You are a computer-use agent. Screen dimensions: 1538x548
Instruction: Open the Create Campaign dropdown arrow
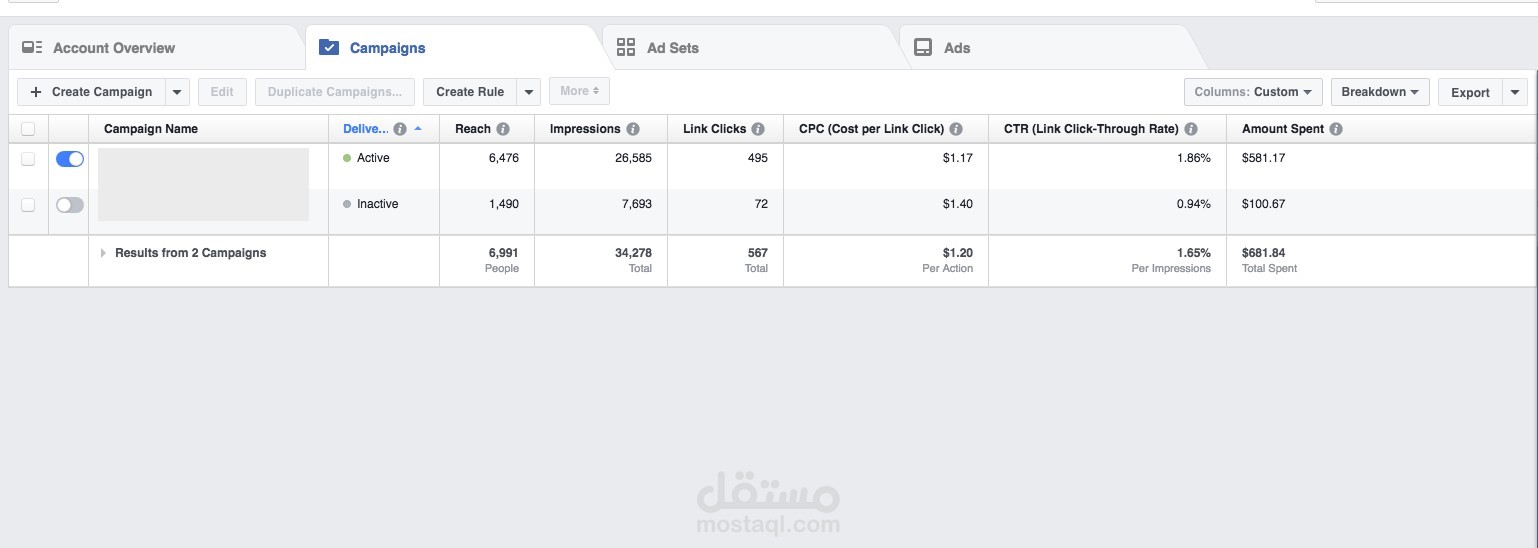pos(177,92)
